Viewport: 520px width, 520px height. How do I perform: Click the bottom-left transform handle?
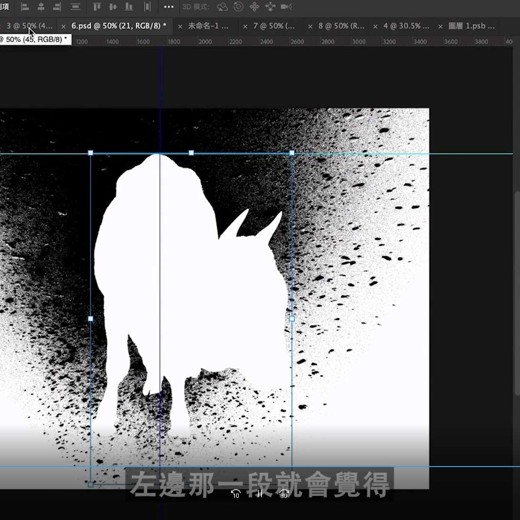(x=90, y=484)
